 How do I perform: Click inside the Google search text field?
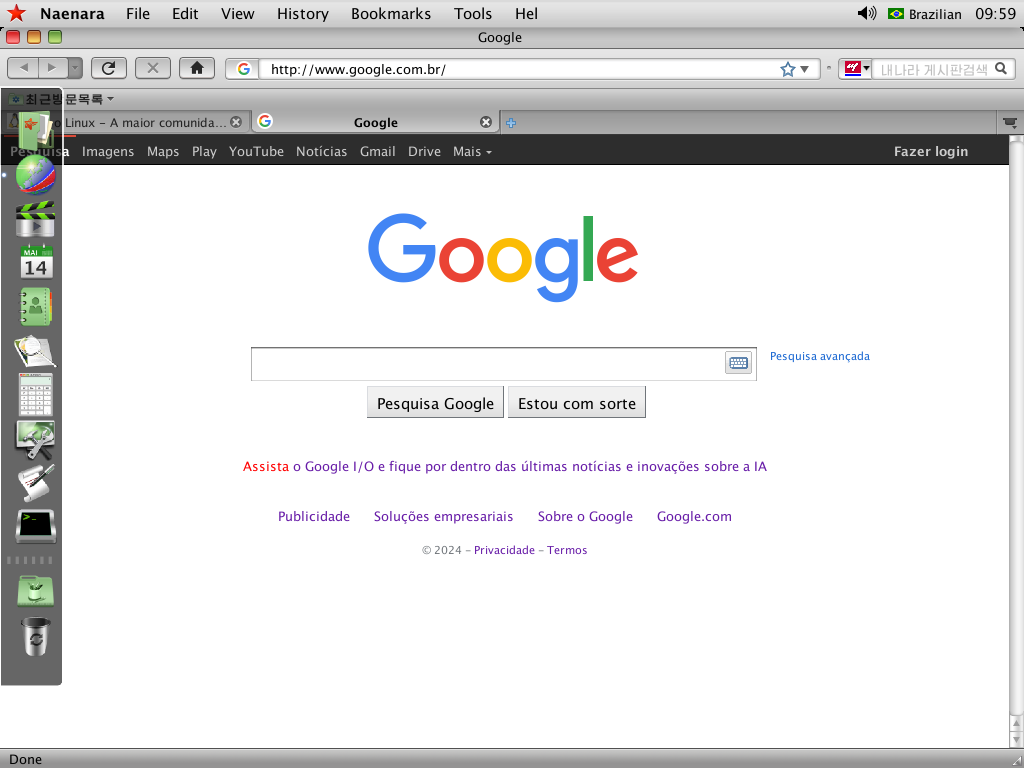488,364
